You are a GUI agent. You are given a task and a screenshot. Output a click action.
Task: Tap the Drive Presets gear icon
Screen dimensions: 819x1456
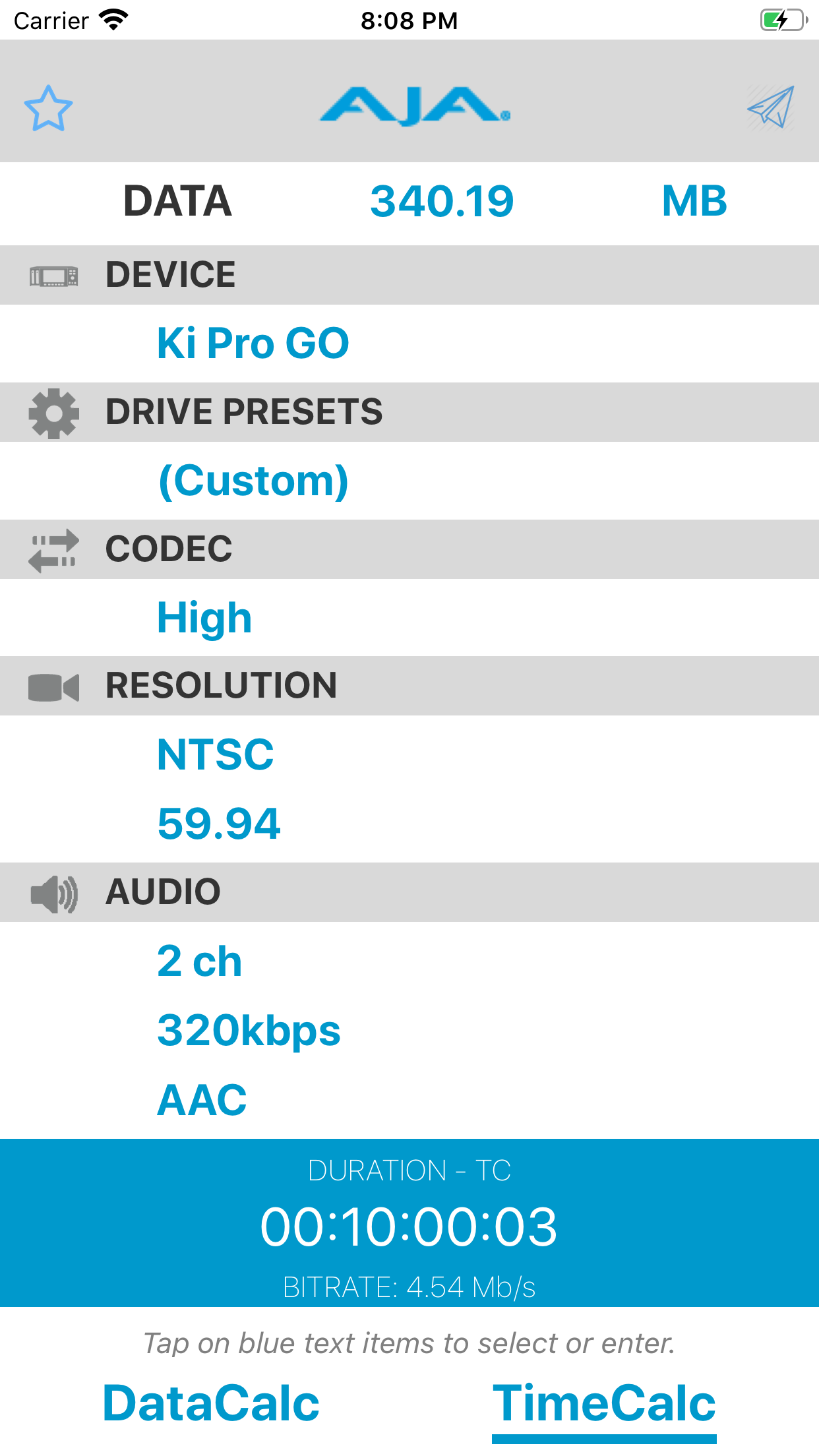(53, 413)
